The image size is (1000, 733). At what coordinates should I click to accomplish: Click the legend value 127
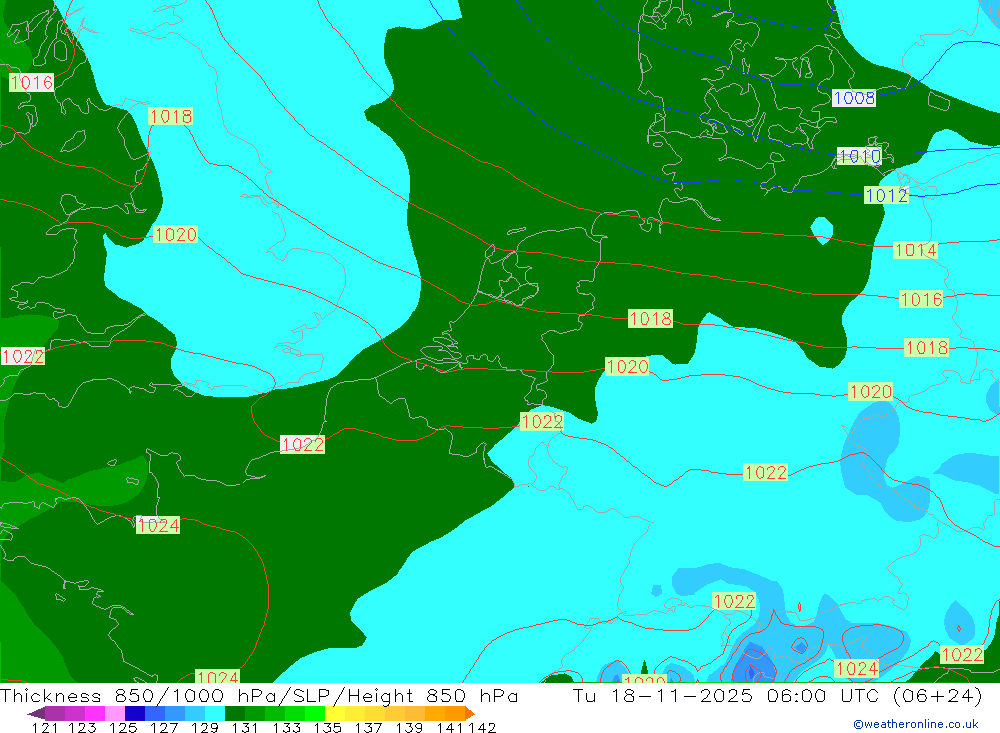(164, 728)
